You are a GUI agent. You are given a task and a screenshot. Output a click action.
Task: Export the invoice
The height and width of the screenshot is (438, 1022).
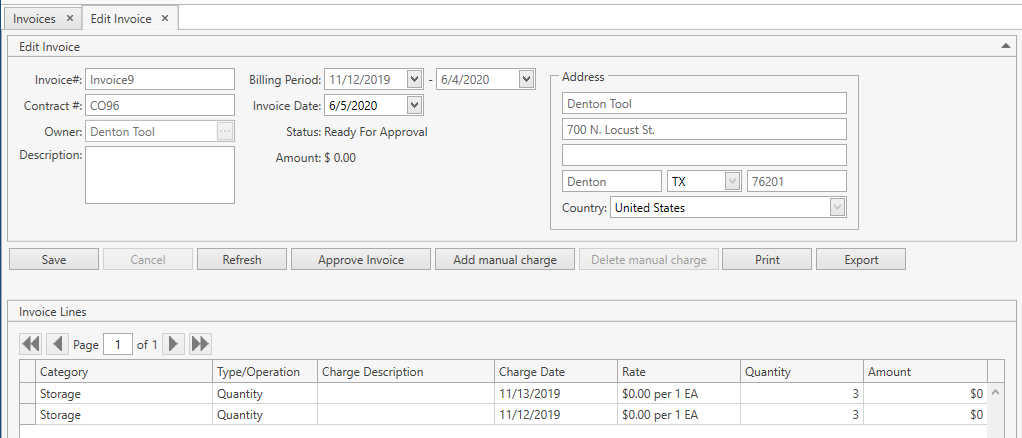point(861,260)
